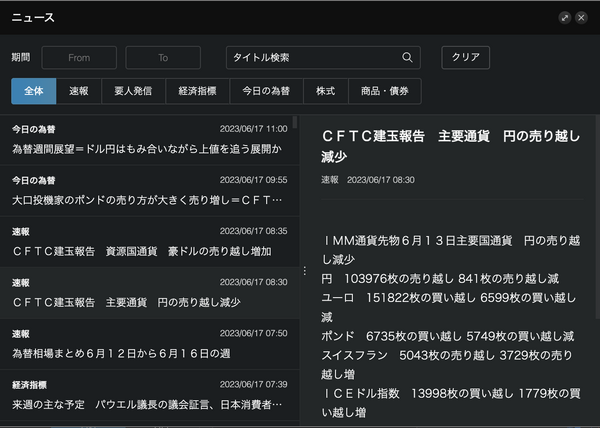Click the クリア button
Viewport: 600px width, 428px height.
pos(465,58)
